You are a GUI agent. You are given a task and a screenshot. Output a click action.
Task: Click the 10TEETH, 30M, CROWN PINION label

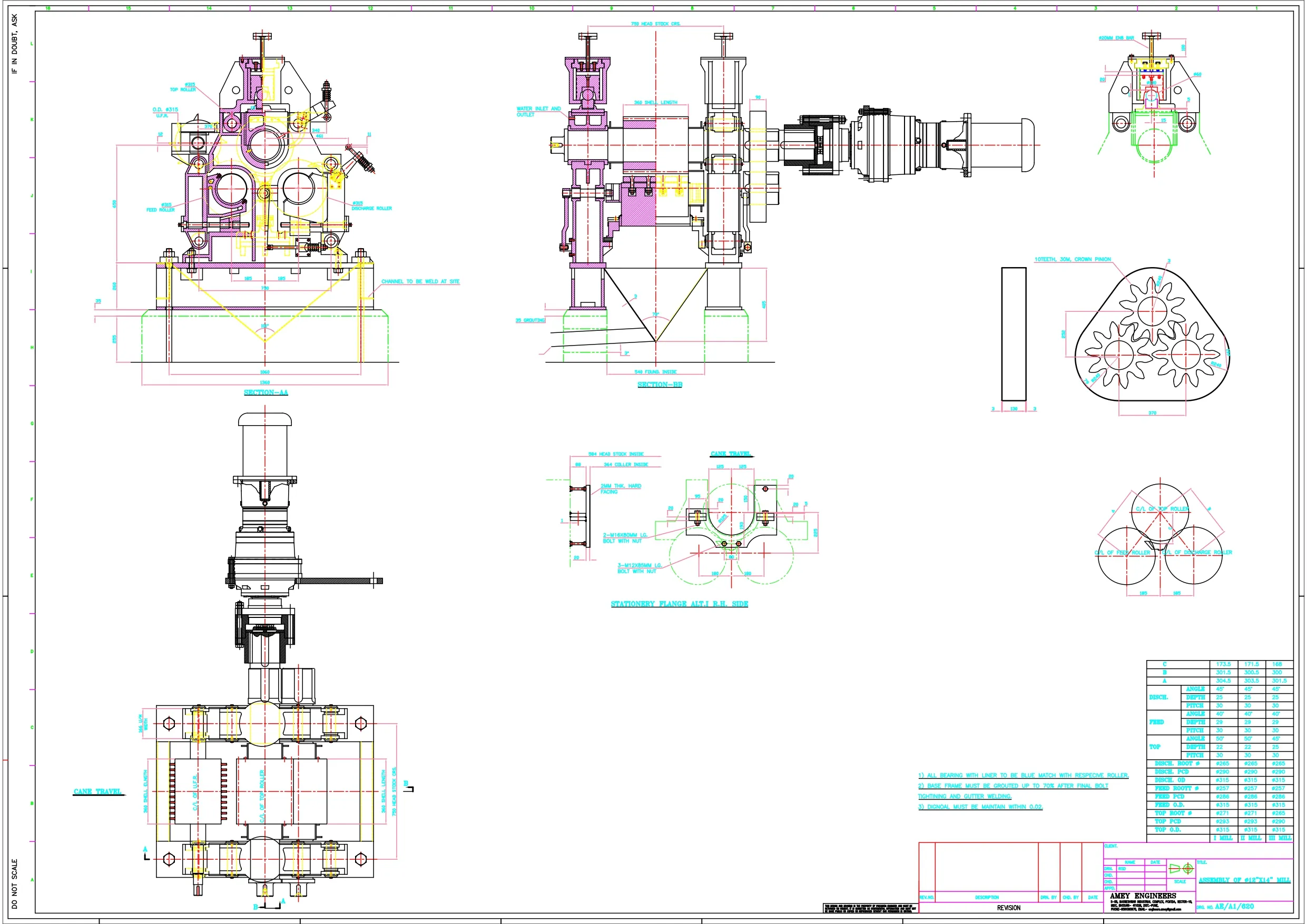[1073, 259]
